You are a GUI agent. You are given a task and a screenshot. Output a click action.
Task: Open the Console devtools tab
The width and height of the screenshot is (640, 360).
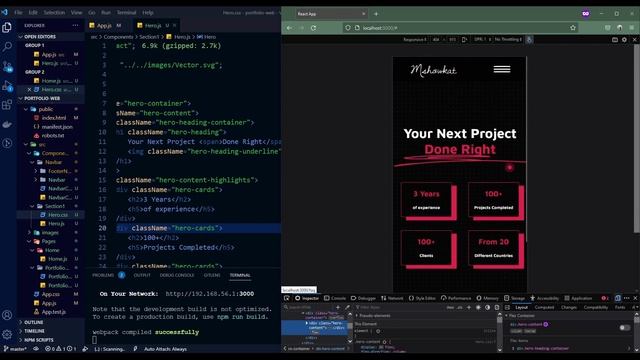pos(335,298)
